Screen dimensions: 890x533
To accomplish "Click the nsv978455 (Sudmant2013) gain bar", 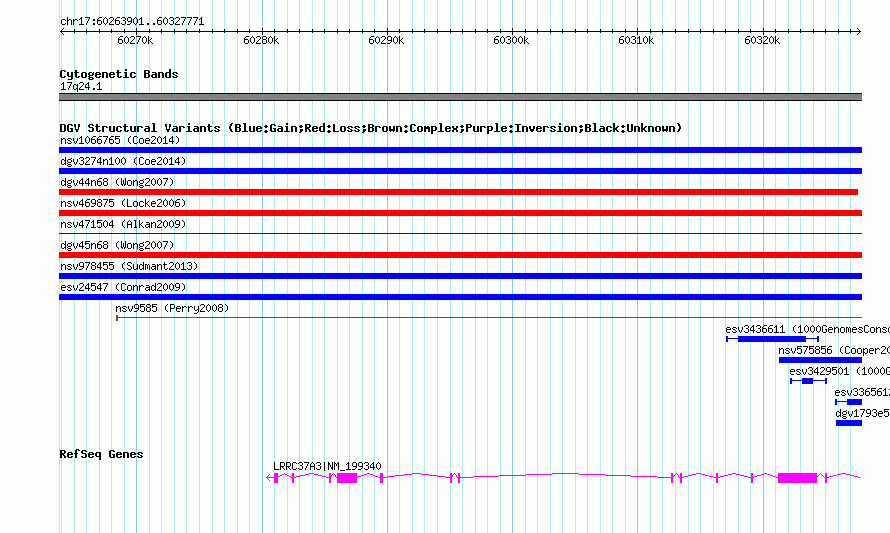I will click(x=460, y=276).
